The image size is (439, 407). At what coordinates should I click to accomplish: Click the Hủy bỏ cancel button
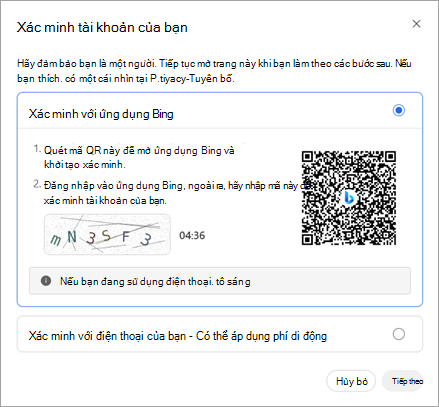click(x=351, y=381)
